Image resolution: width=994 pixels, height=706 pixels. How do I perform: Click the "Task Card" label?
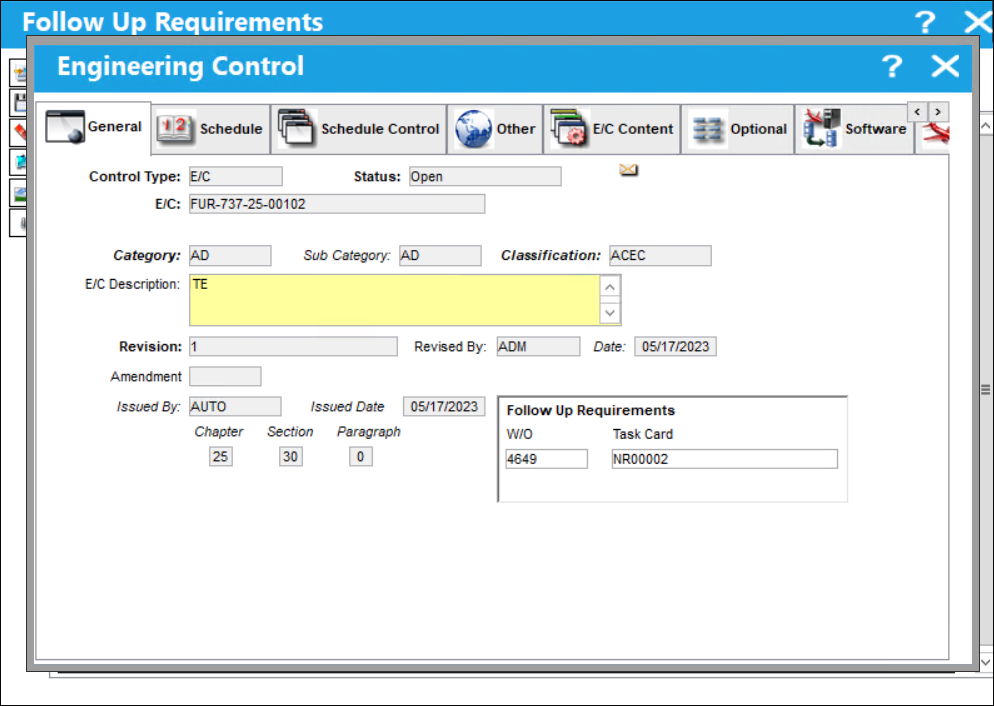pyautogui.click(x=643, y=434)
